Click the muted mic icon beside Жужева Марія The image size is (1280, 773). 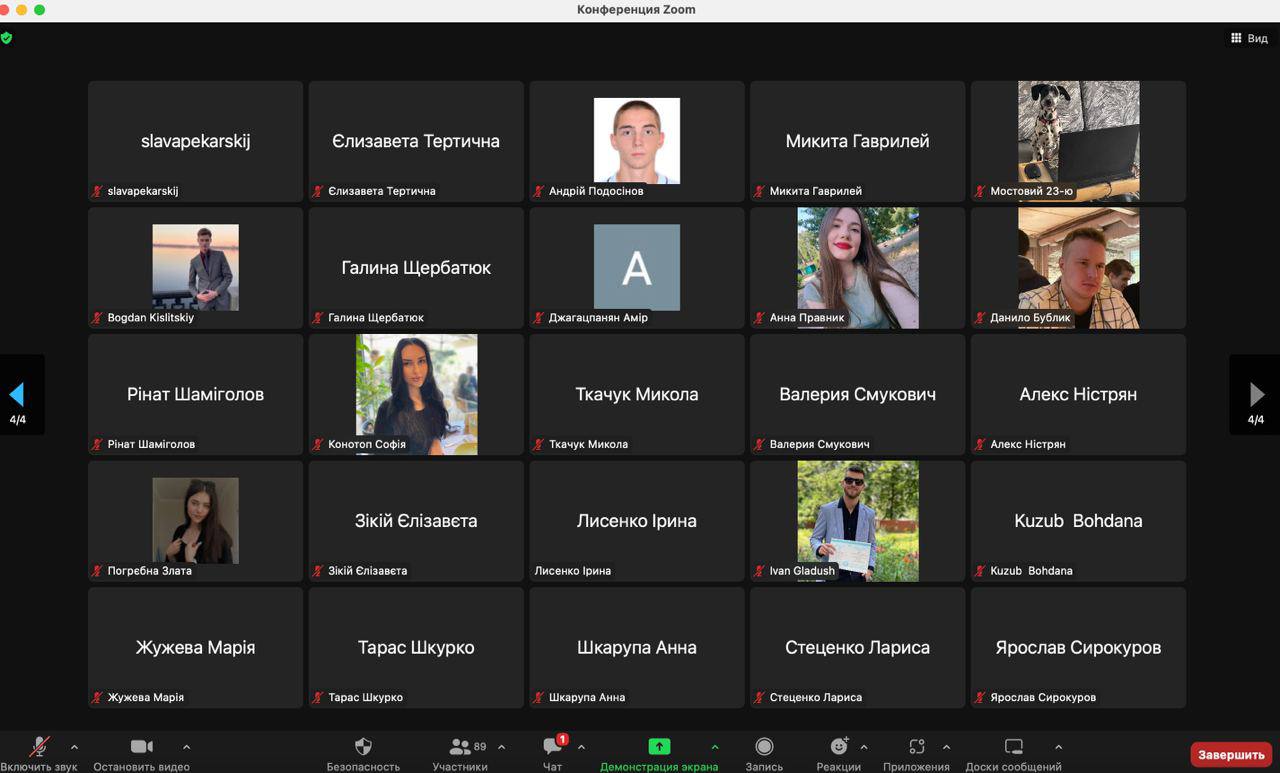pos(98,698)
